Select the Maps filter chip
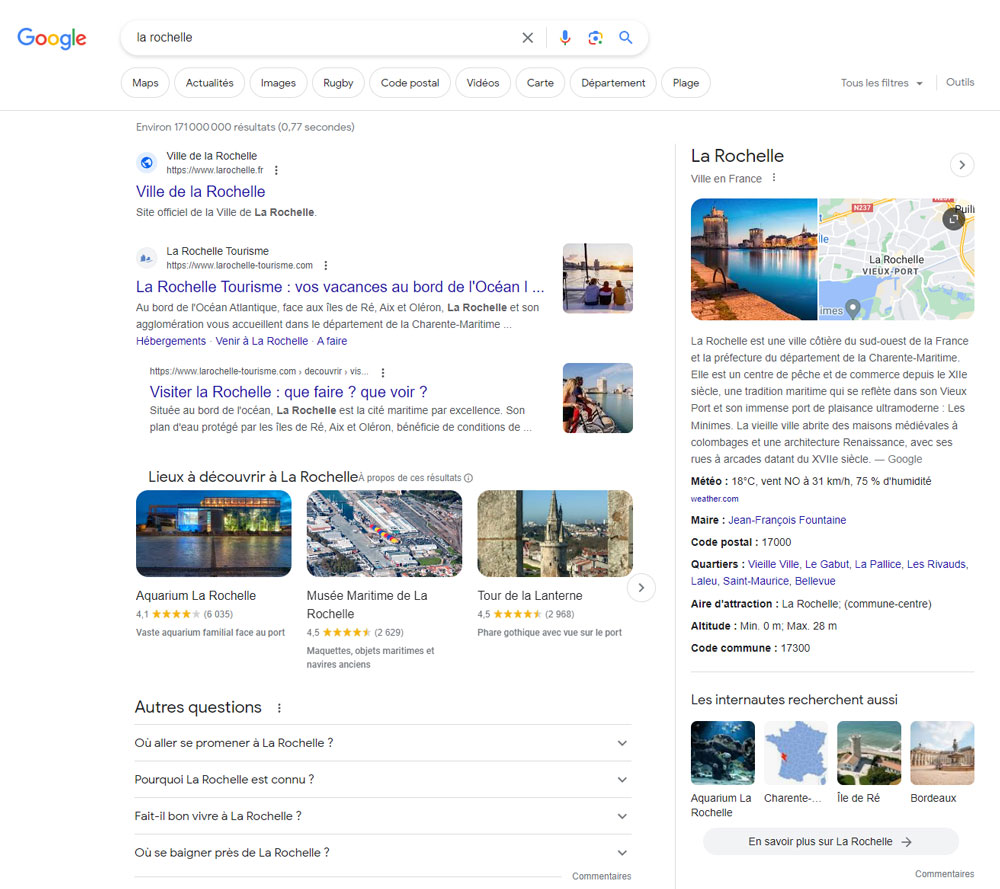 pyautogui.click(x=145, y=83)
